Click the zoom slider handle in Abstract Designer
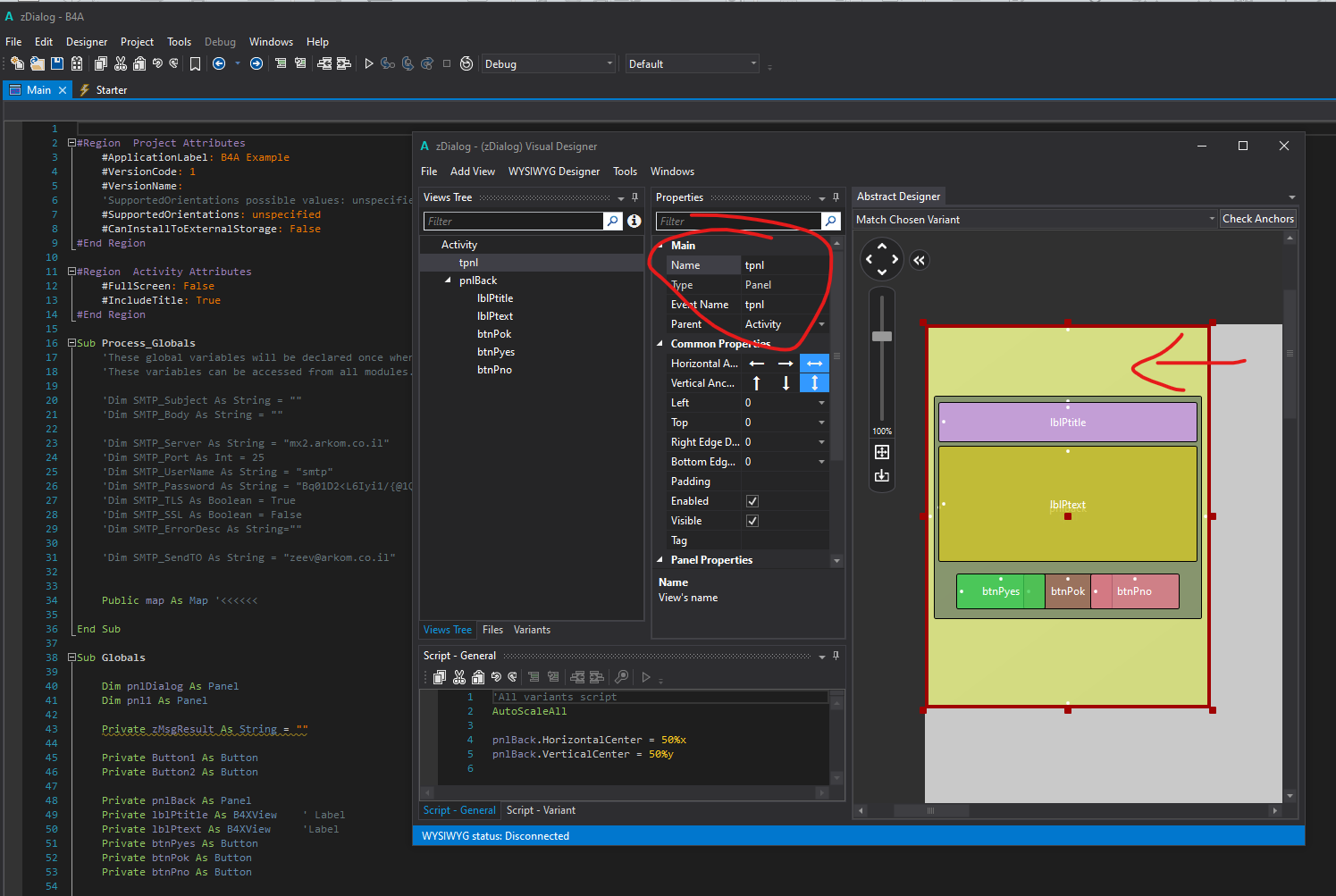Screen dimensions: 1336x896 [882, 336]
